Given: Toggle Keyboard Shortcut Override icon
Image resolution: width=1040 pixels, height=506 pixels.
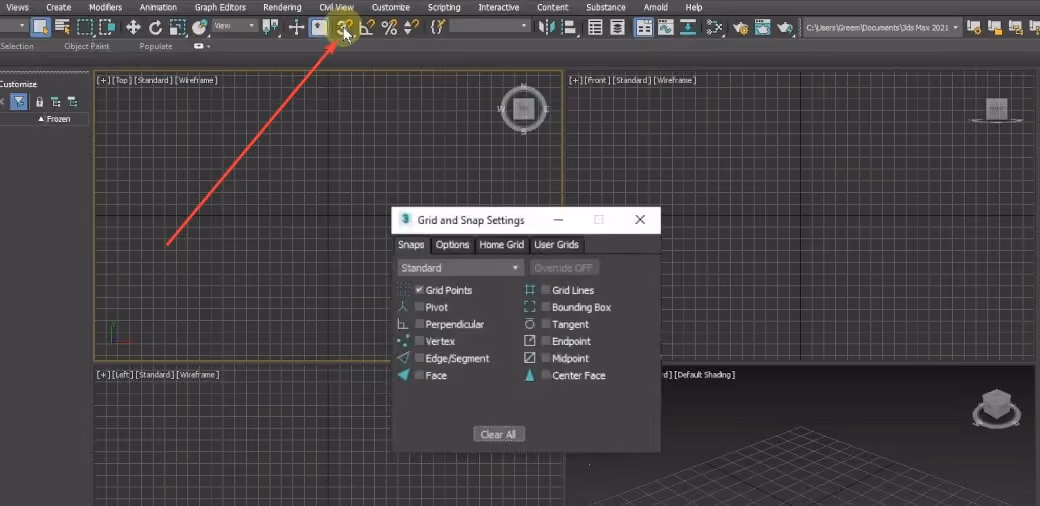Looking at the screenshot, I should [x=320, y=27].
